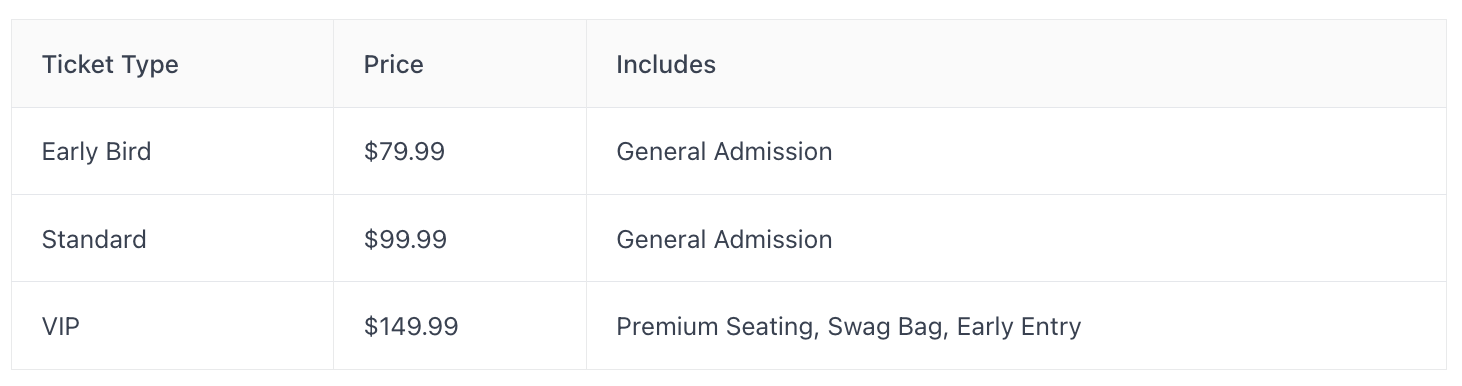1462x386 pixels.
Task: Click the $149.99 price cell
Action: 460,326
